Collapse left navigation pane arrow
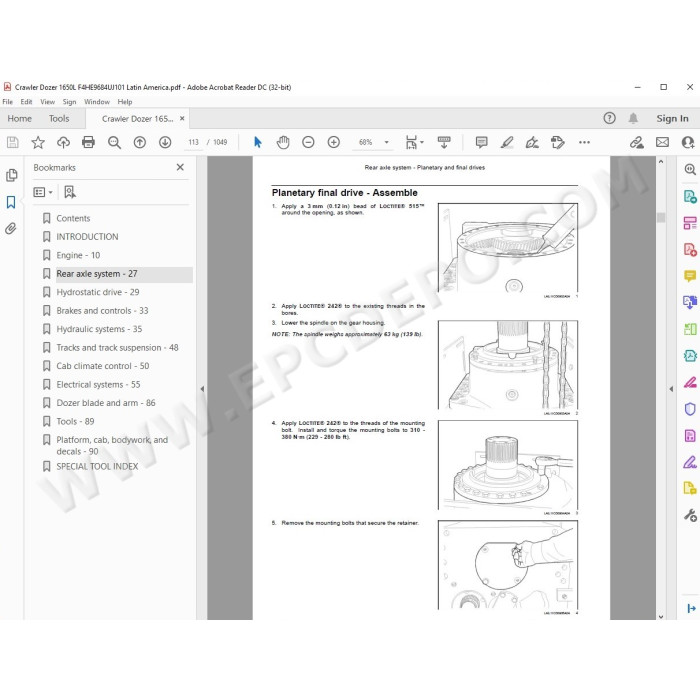This screenshot has width=700, height=700. click(202, 389)
